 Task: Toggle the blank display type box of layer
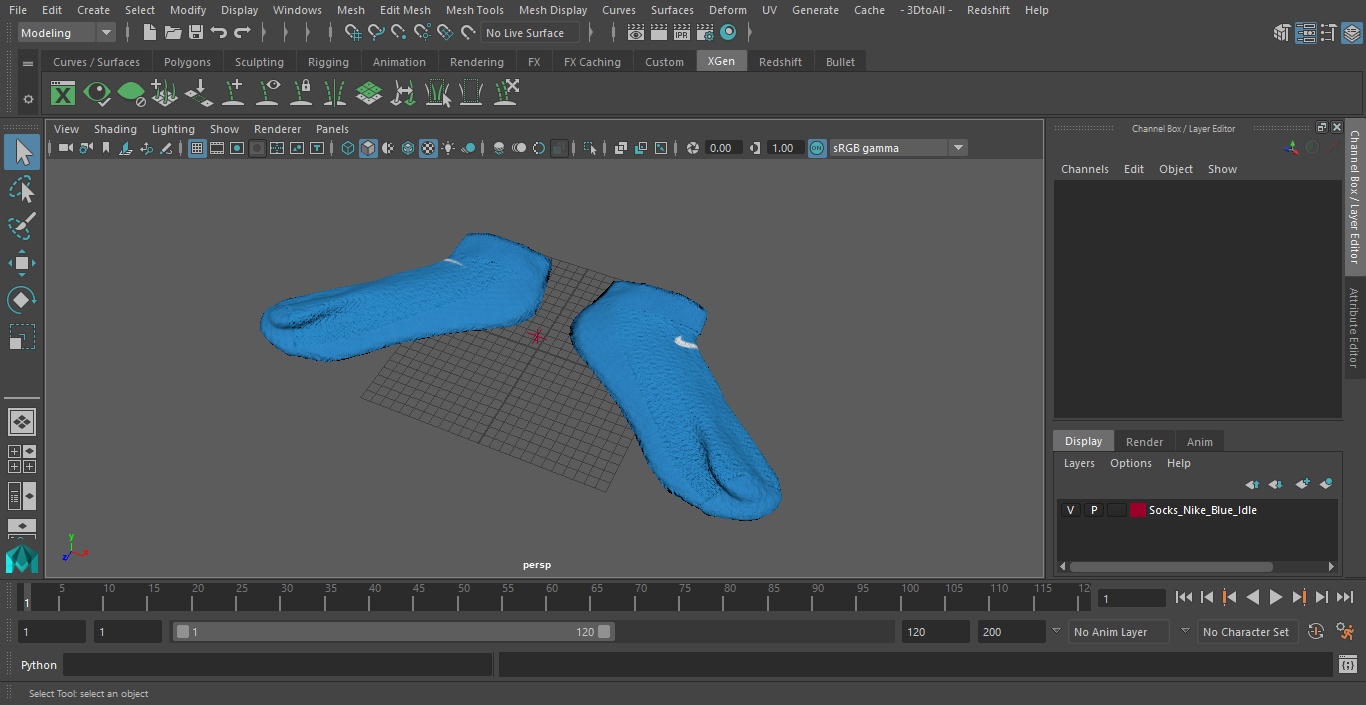(1116, 510)
